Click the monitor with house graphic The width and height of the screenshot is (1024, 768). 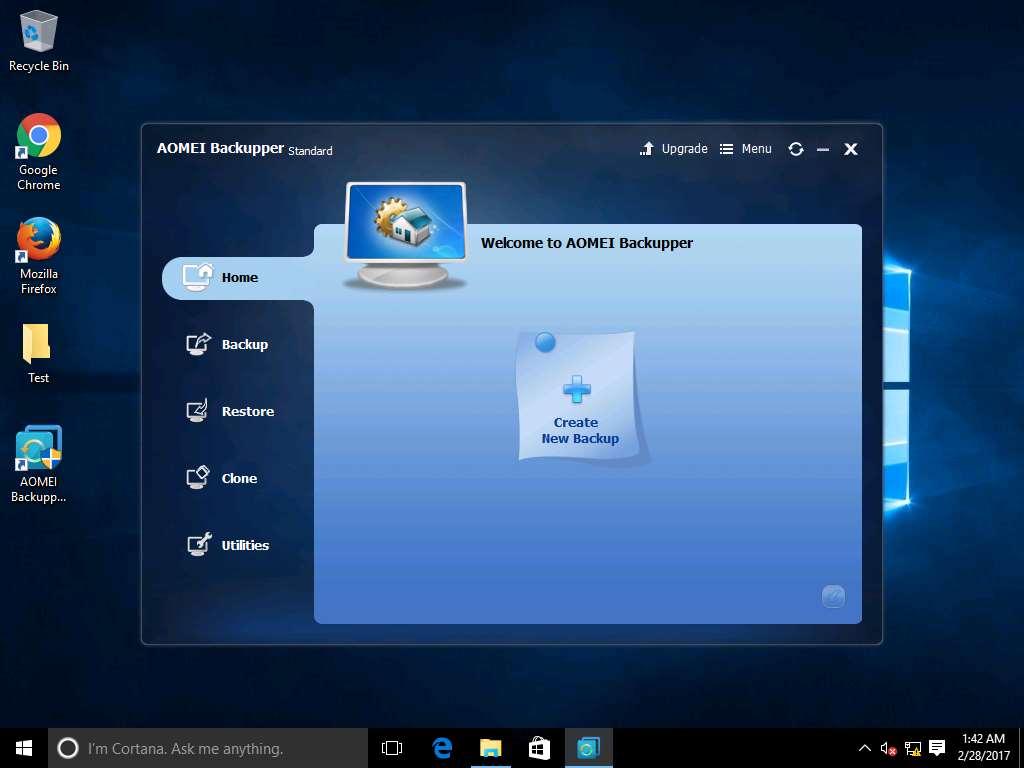(x=406, y=236)
